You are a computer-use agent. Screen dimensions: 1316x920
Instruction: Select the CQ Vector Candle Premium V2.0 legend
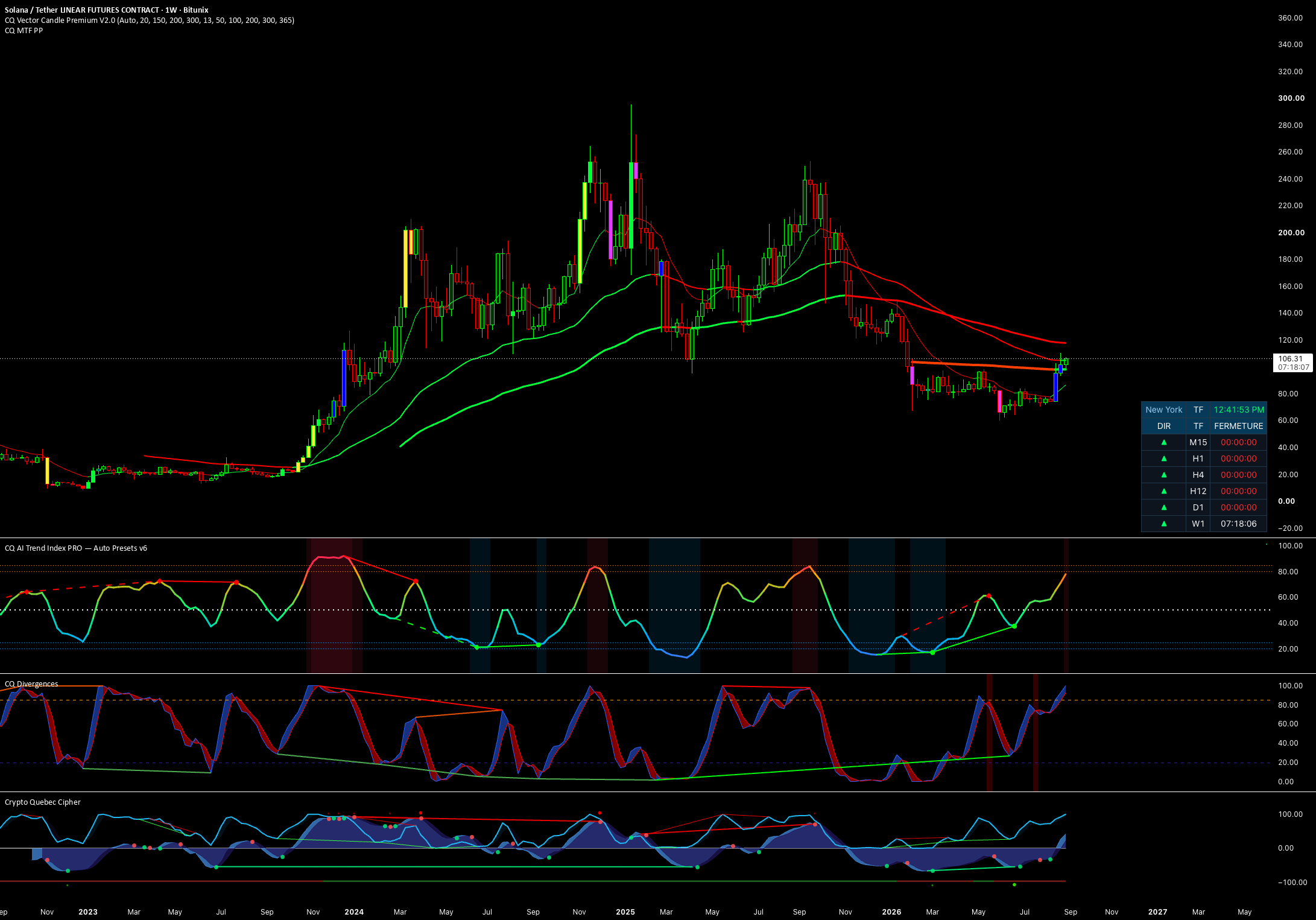click(150, 20)
